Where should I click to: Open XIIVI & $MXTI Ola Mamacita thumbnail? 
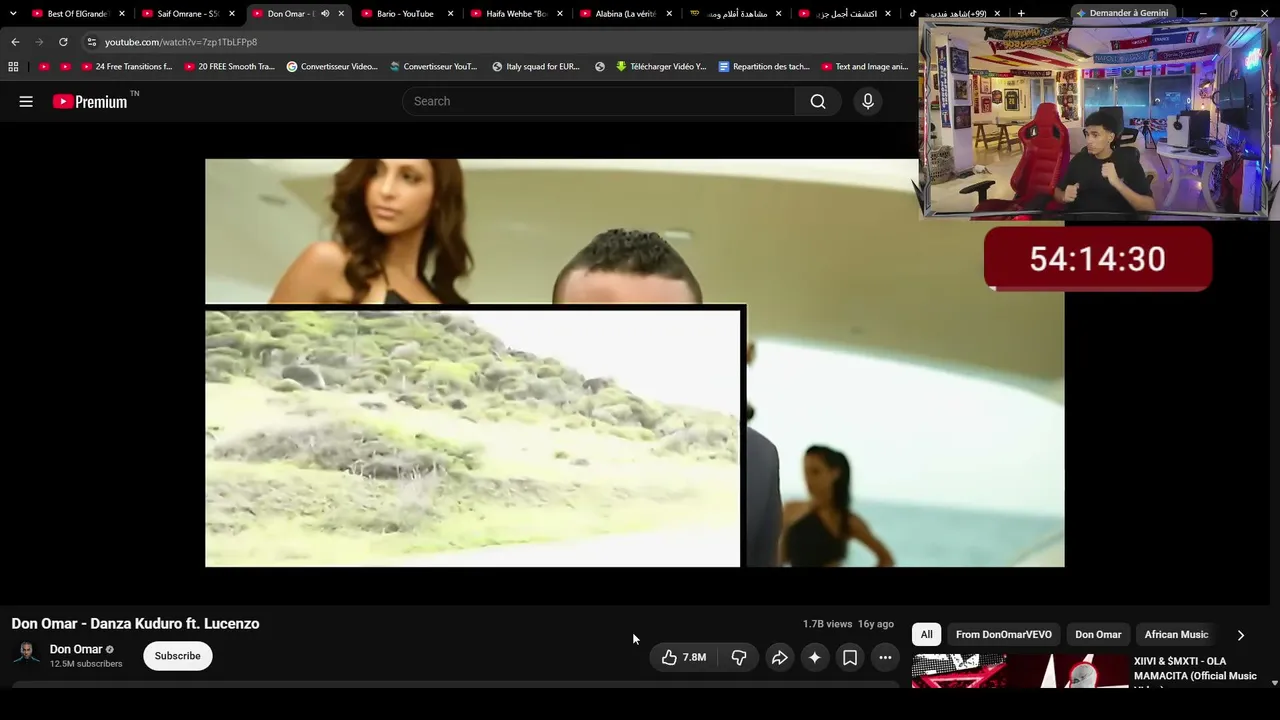[1018, 671]
